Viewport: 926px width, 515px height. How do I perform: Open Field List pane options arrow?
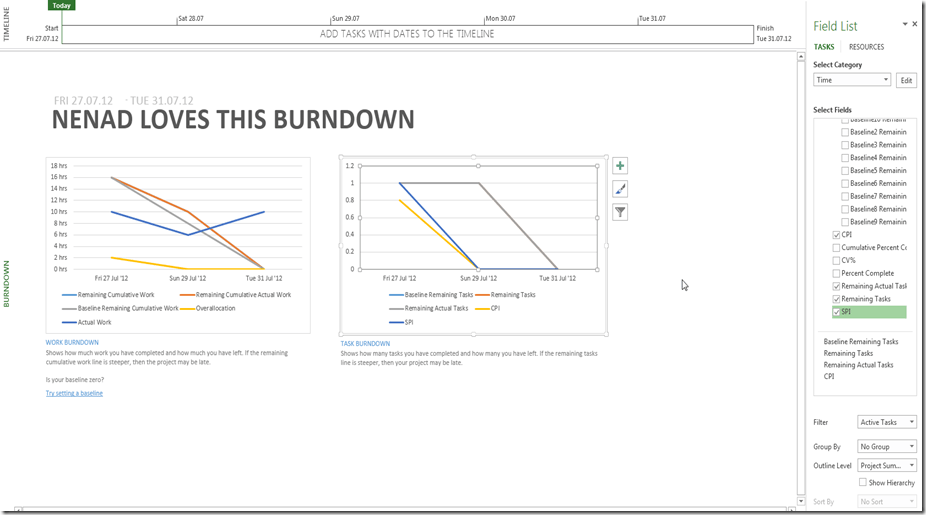point(904,24)
